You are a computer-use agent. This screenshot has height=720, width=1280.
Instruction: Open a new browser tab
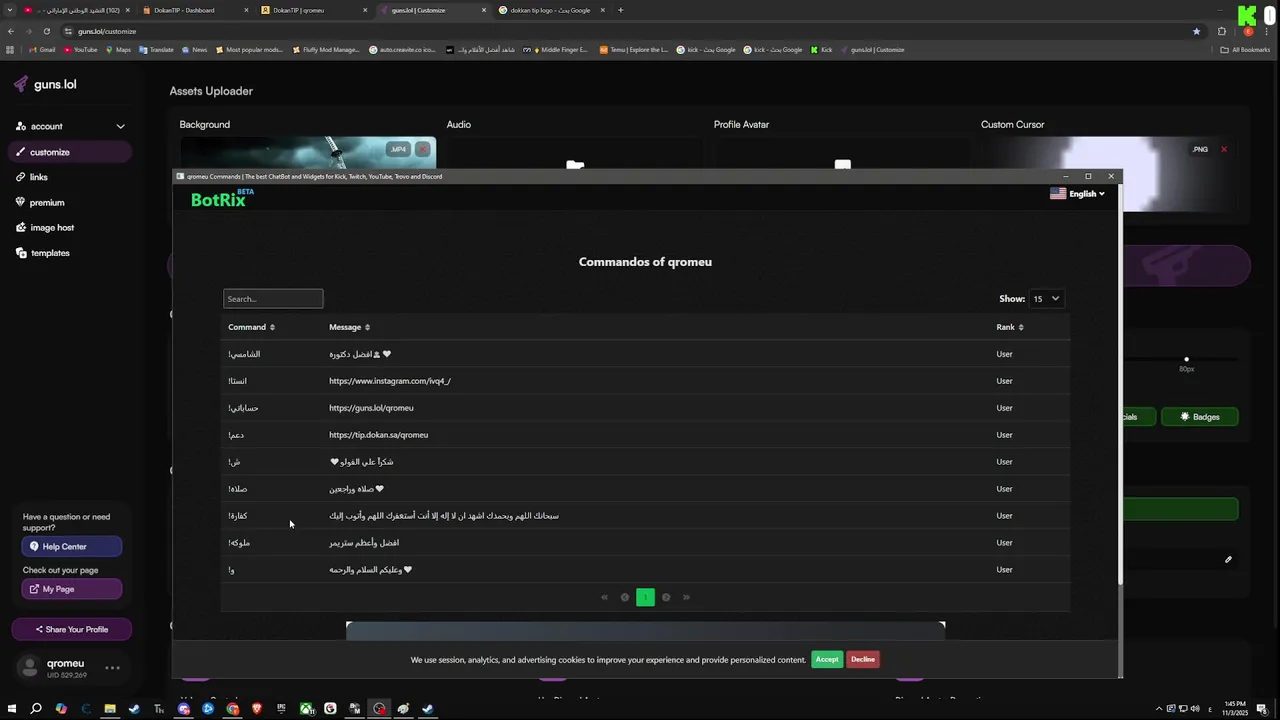click(620, 10)
